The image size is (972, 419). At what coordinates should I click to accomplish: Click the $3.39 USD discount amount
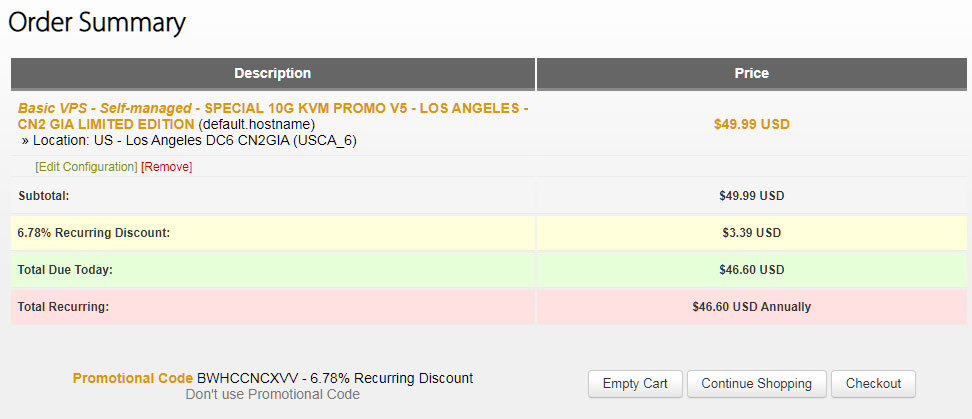coord(751,233)
